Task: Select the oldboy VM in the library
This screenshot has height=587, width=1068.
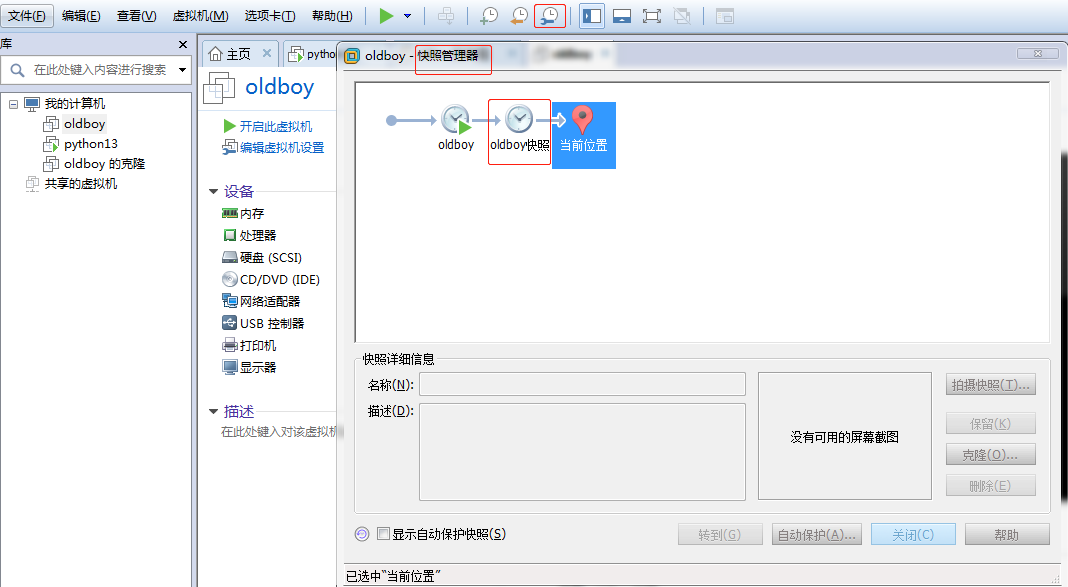Action: click(84, 123)
